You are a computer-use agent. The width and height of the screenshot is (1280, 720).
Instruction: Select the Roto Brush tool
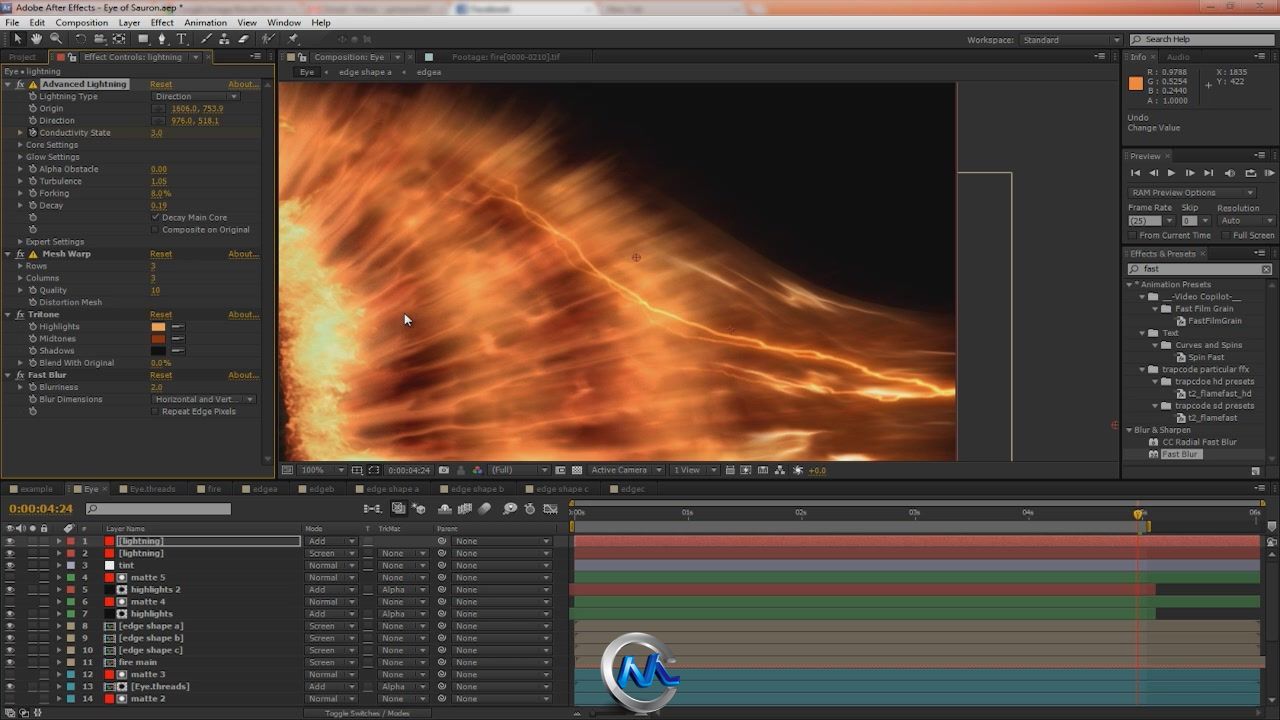(268, 39)
